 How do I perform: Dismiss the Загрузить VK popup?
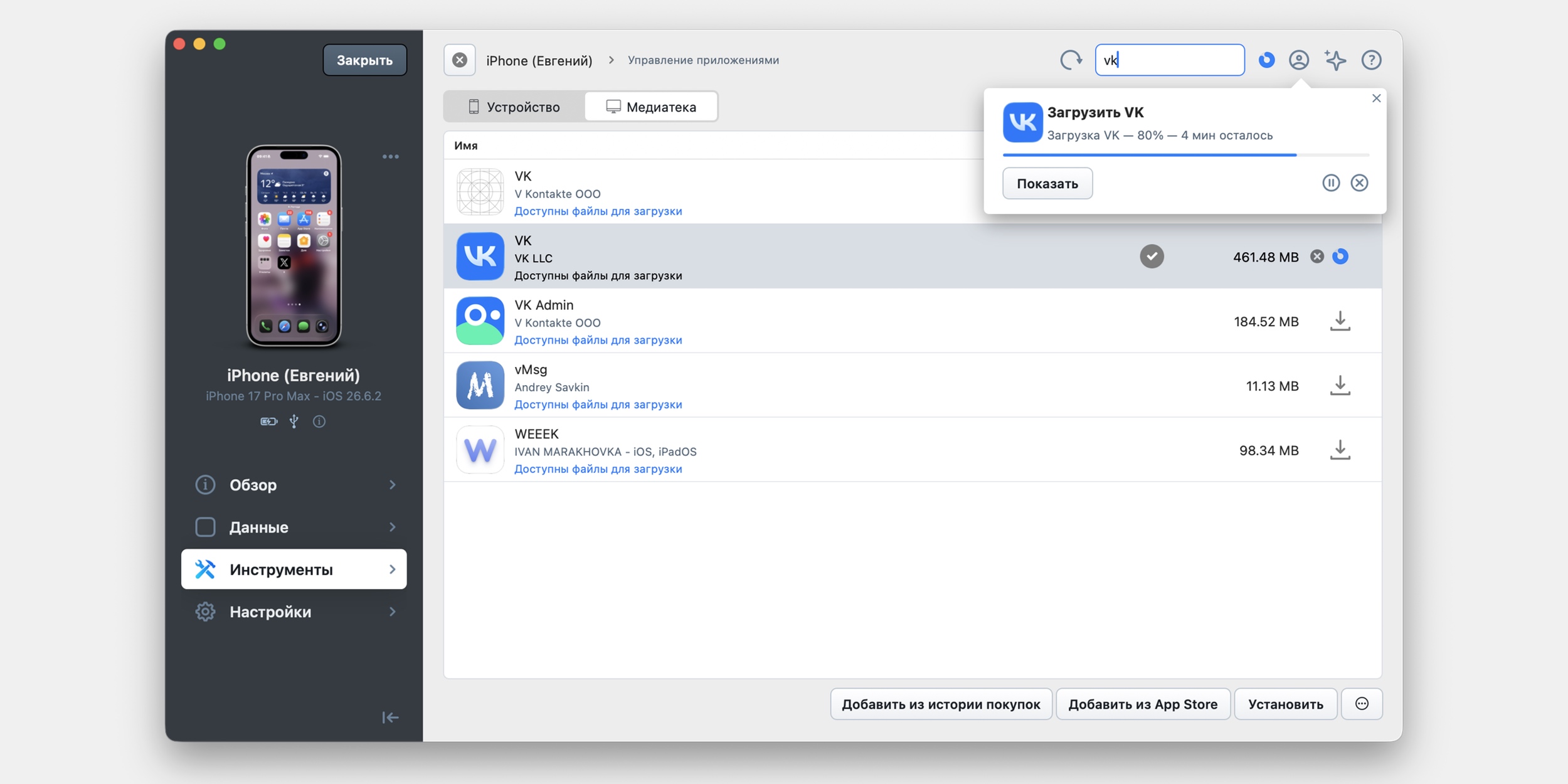pos(1376,98)
